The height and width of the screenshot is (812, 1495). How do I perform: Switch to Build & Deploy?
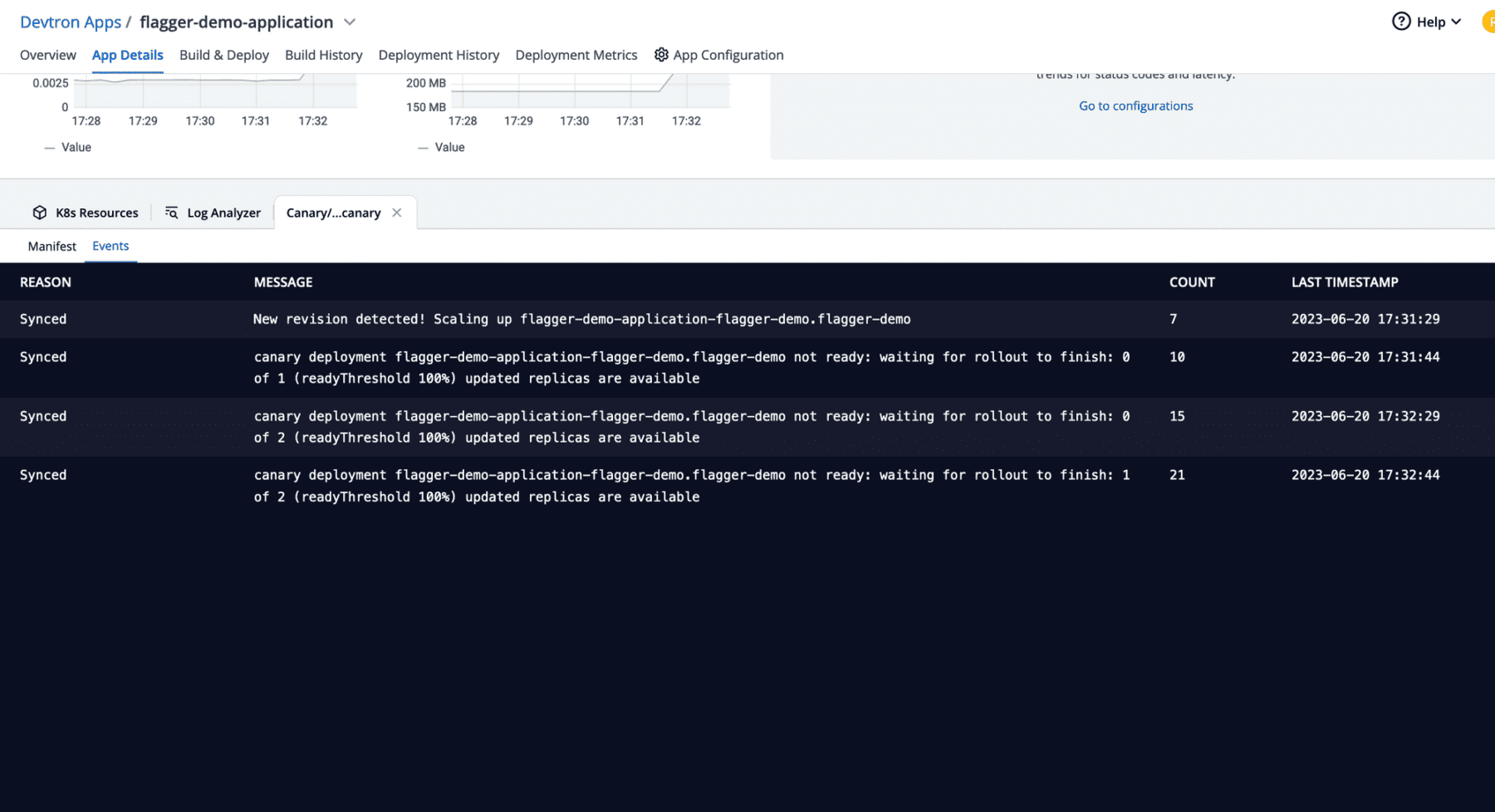point(223,55)
